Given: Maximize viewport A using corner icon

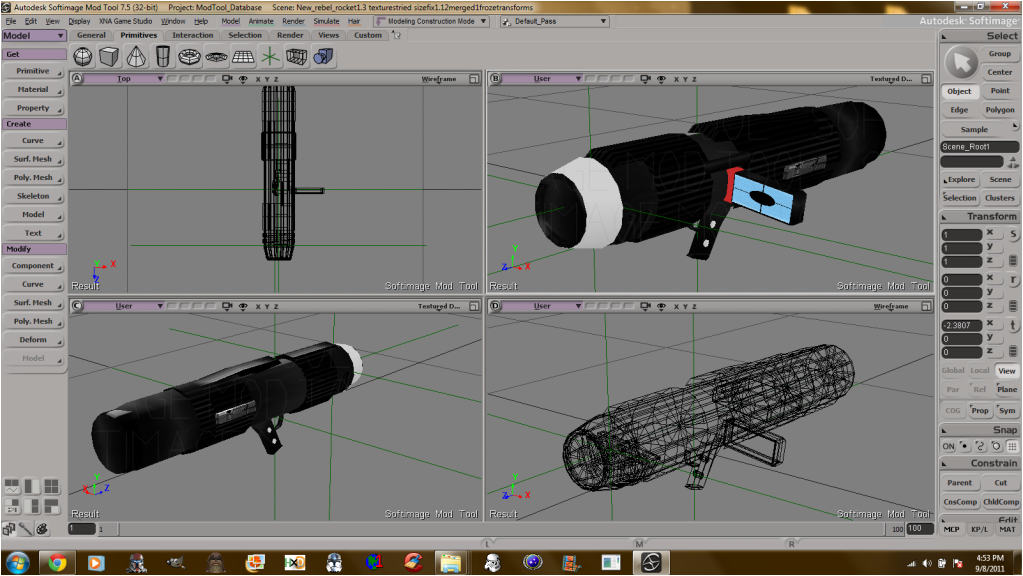Looking at the screenshot, I should tap(474, 79).
